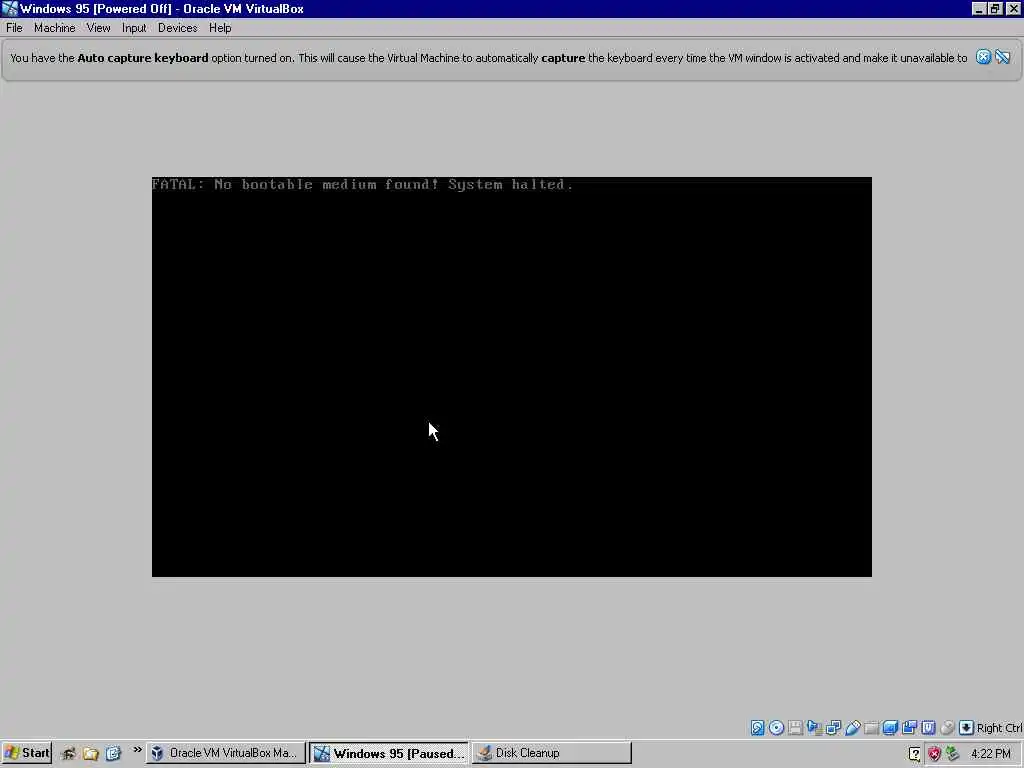Dismiss the Auto capture keyboard notification
Image resolution: width=1024 pixels, height=768 pixels.
click(x=983, y=57)
